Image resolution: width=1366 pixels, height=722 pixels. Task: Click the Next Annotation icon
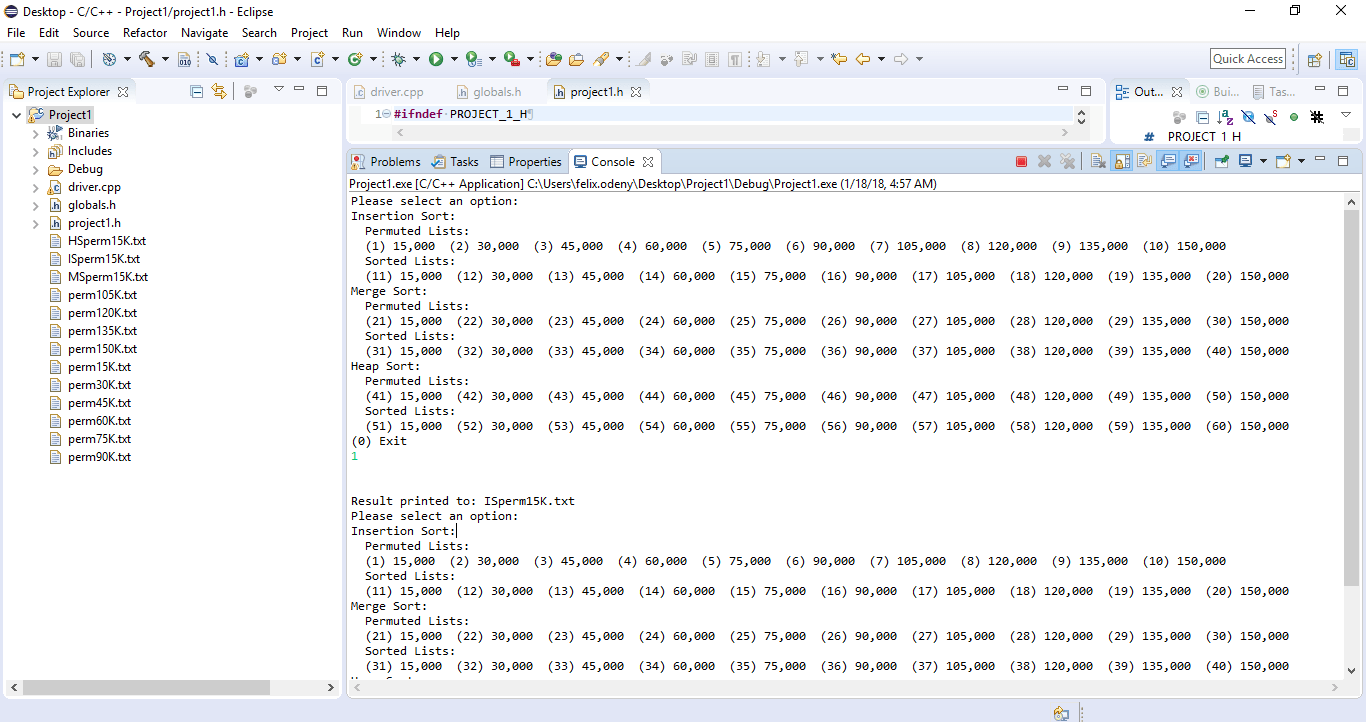point(762,59)
